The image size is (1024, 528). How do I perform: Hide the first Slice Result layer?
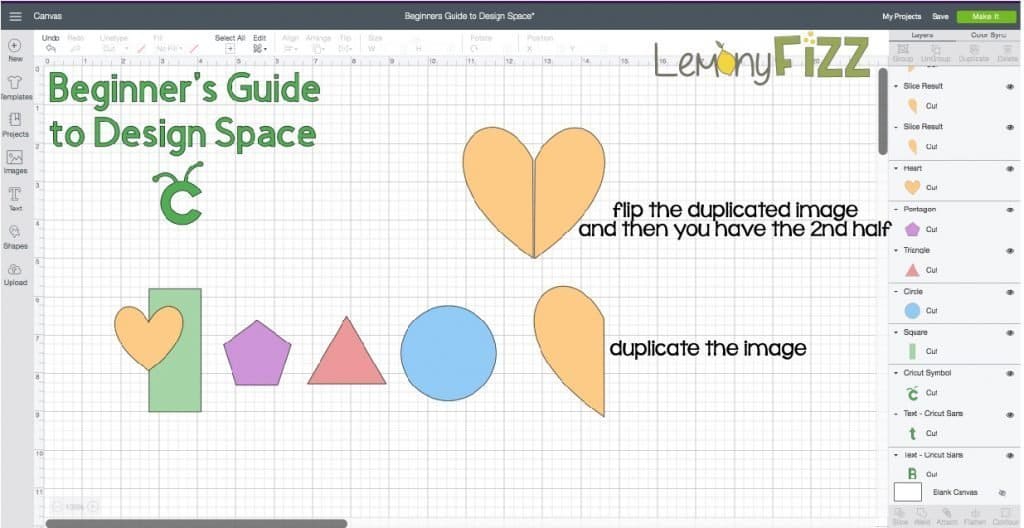point(1010,86)
